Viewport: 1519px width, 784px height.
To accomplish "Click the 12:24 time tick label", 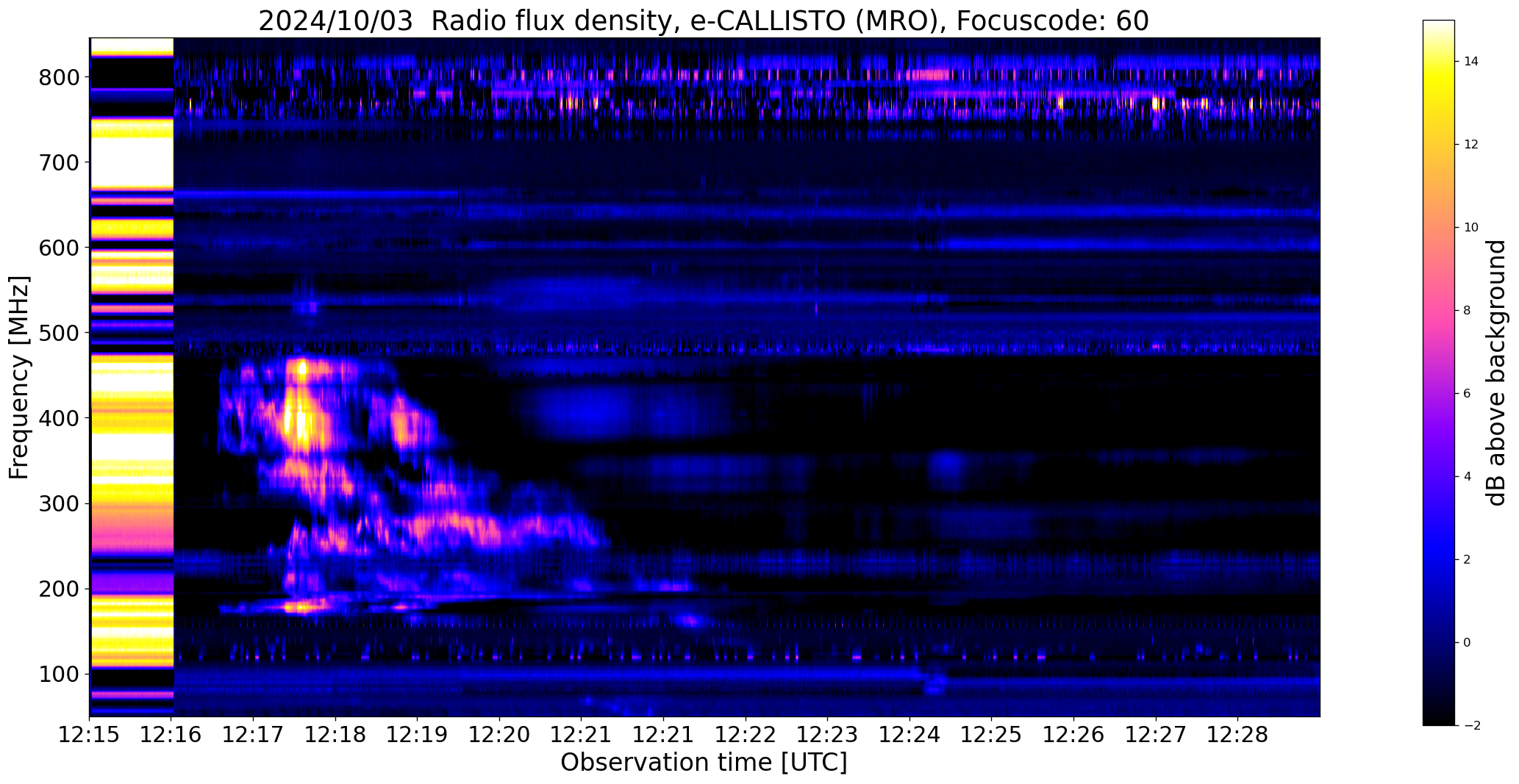I will pyautogui.click(x=909, y=734).
